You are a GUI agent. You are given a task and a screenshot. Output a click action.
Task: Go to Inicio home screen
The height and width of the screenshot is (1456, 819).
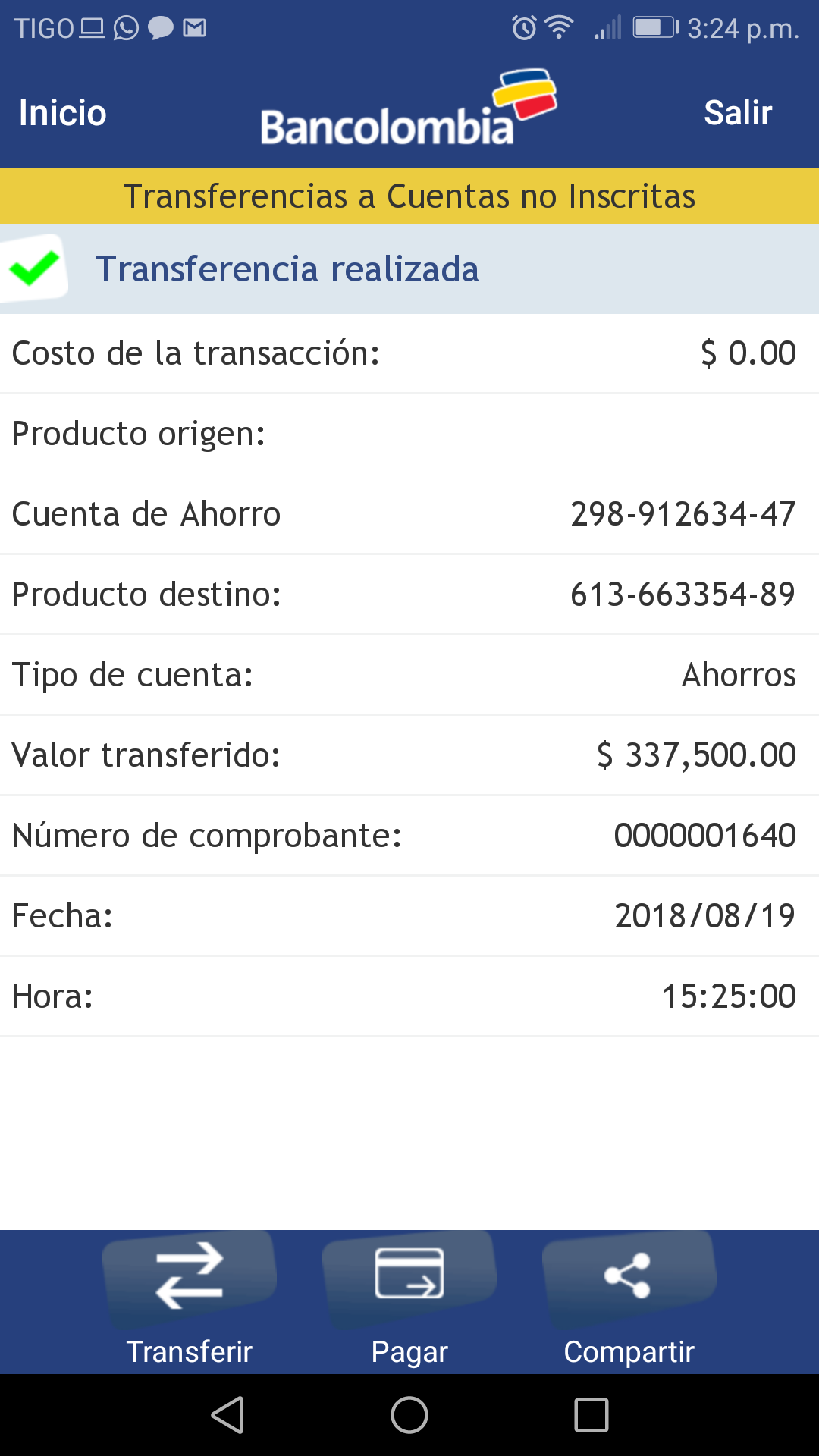(63, 113)
